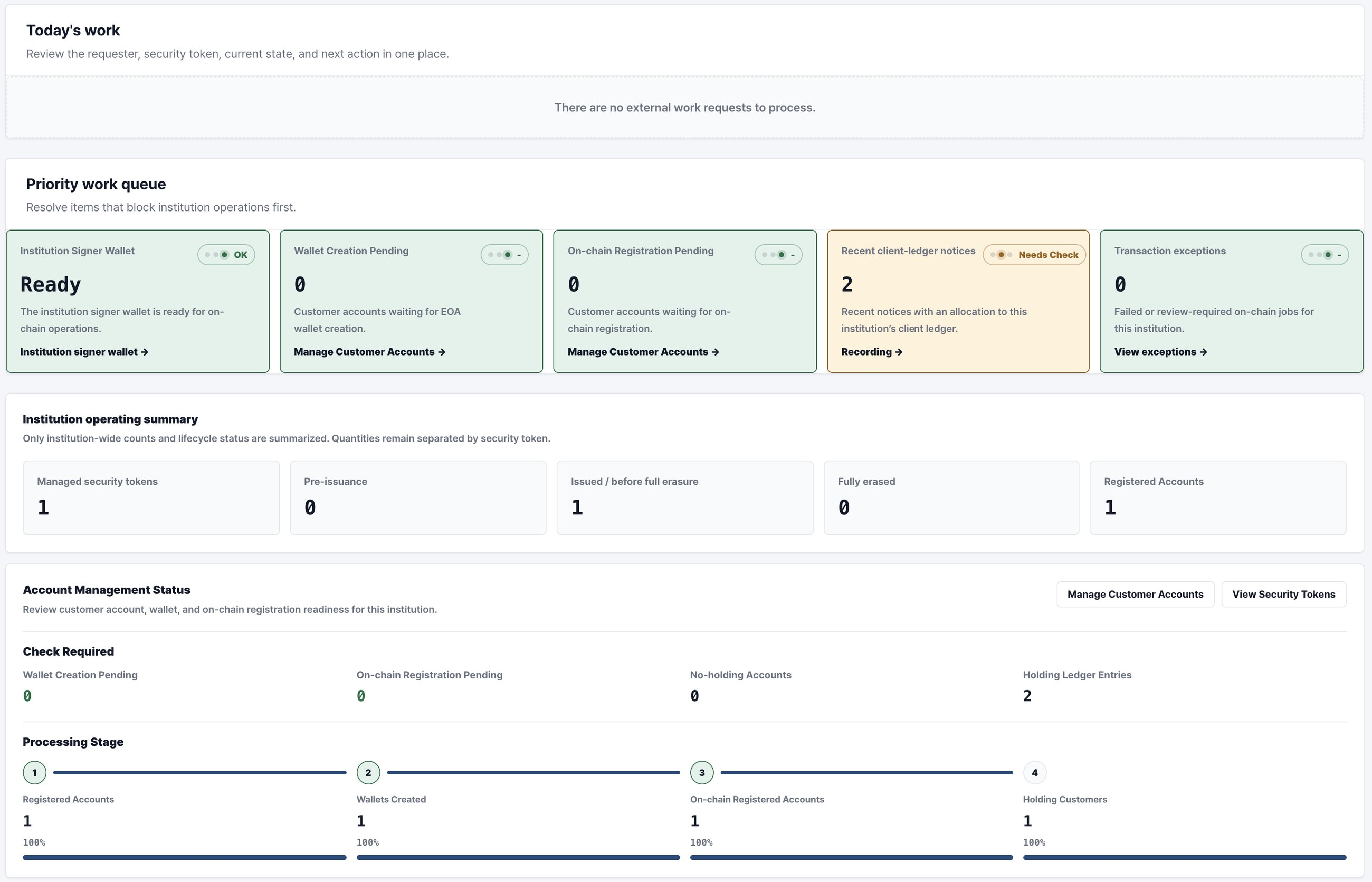
Task: Click the Holding Customers 100% progress bar
Action: [1185, 857]
